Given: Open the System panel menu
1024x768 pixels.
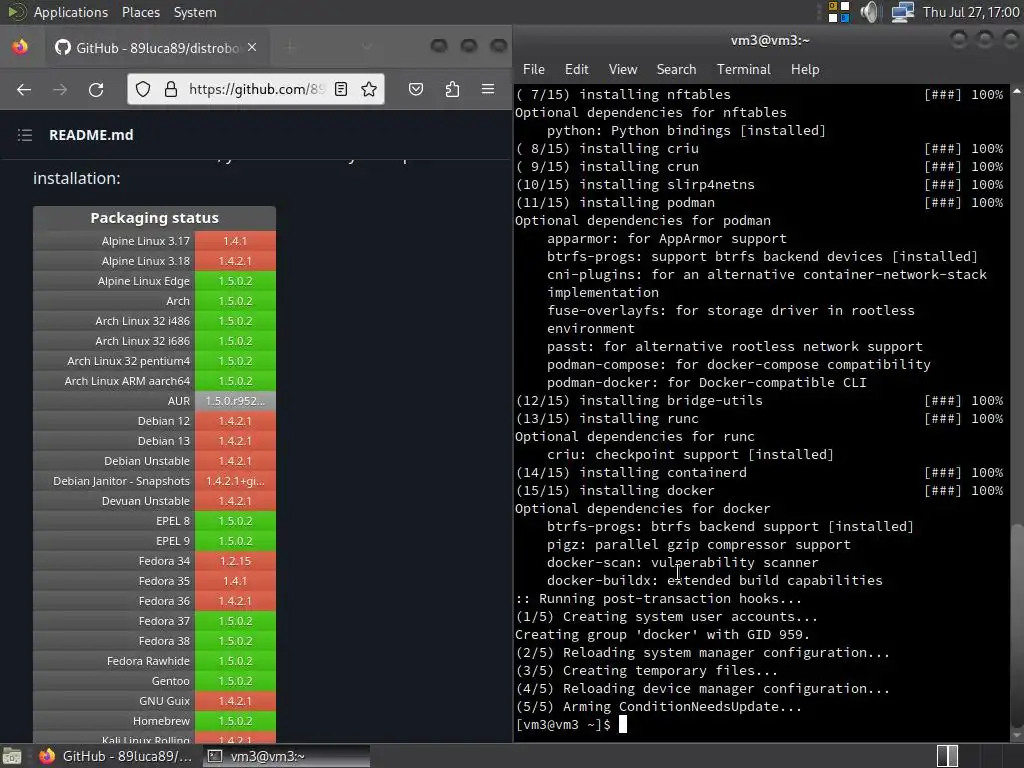Looking at the screenshot, I should [195, 12].
